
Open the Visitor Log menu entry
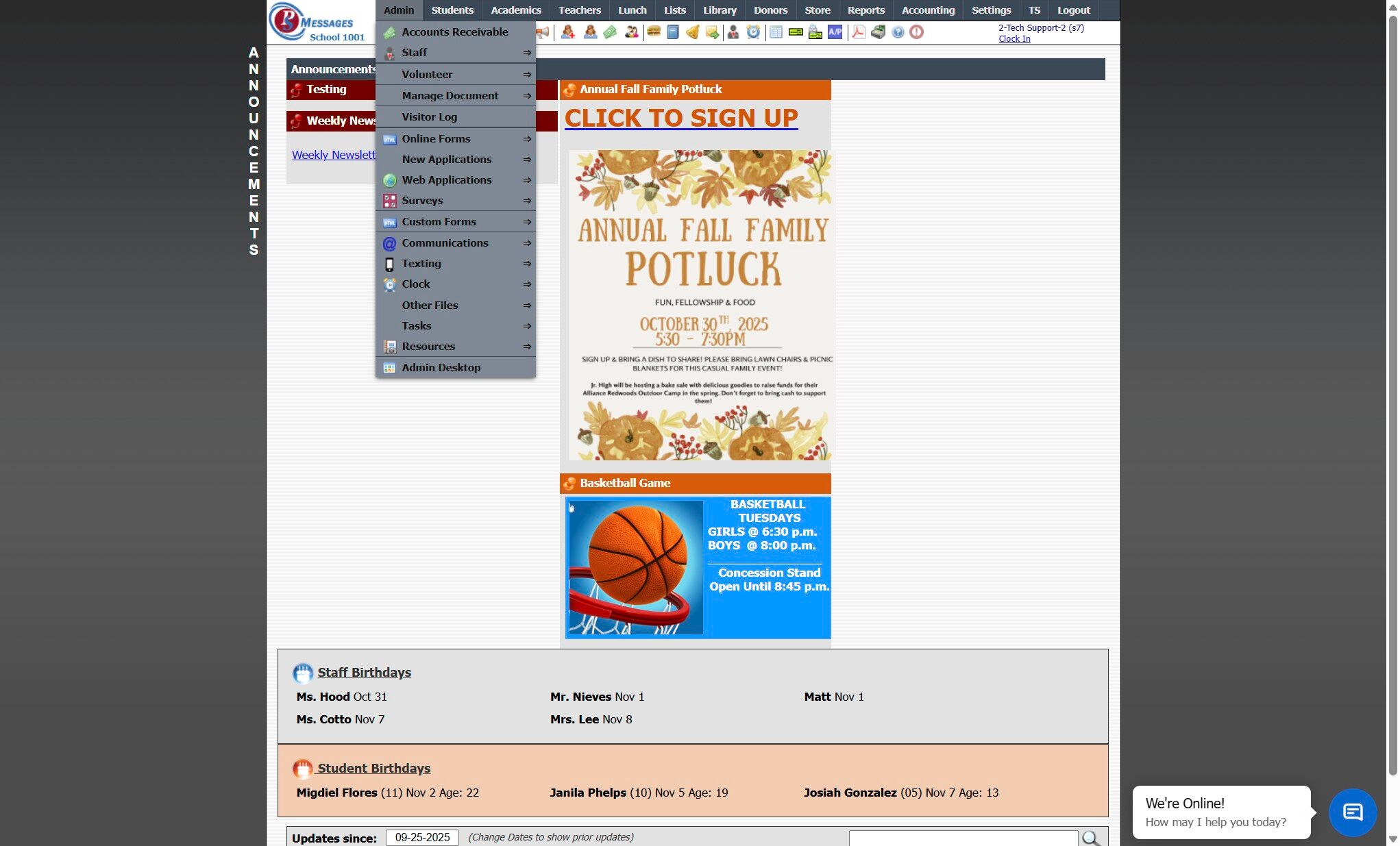429,117
